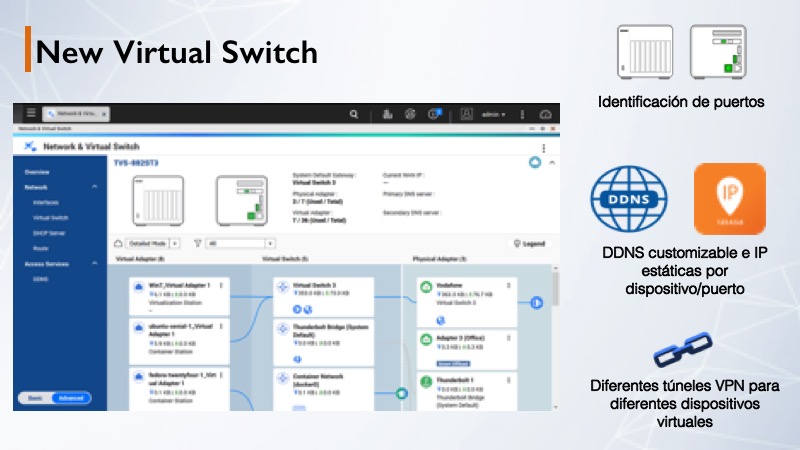Image resolution: width=800 pixels, height=450 pixels.
Task: Click the Physical Adapter (3) column header
Action: (x=439, y=259)
